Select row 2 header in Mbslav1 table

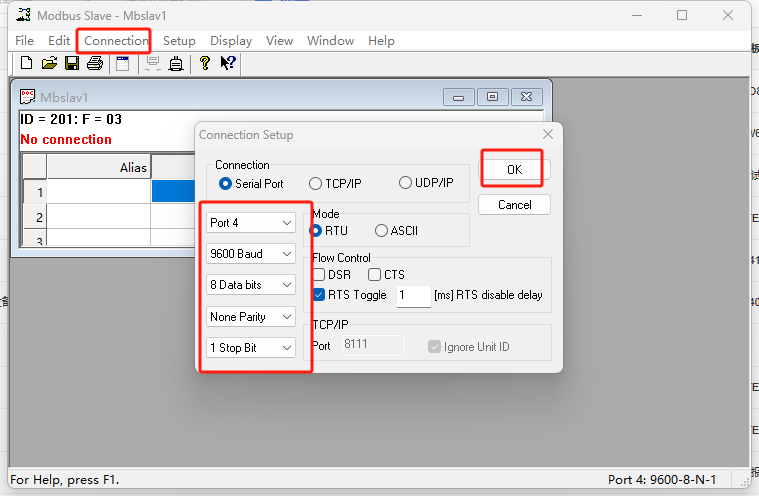tap(35, 217)
